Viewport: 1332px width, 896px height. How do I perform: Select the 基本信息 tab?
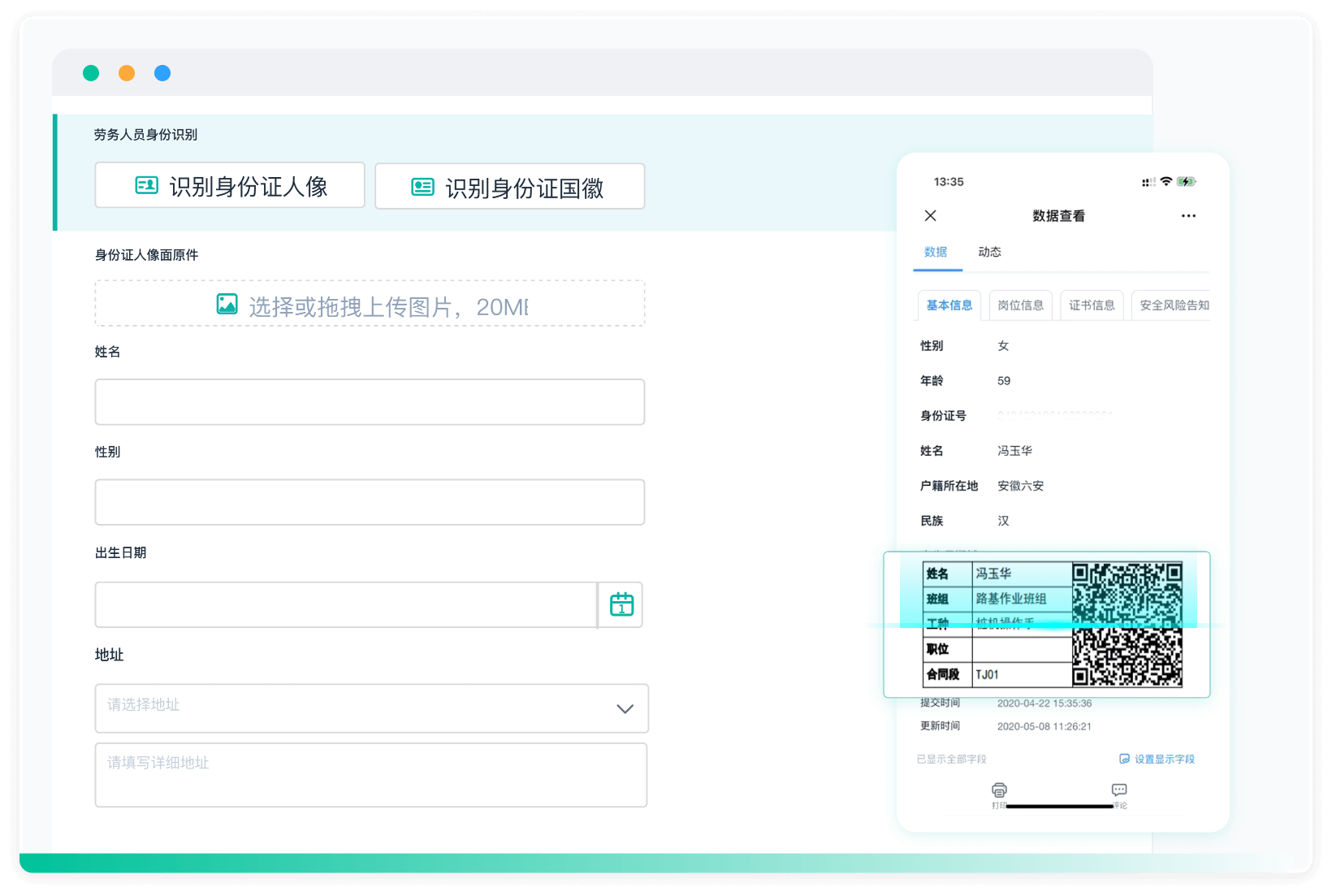tap(949, 305)
